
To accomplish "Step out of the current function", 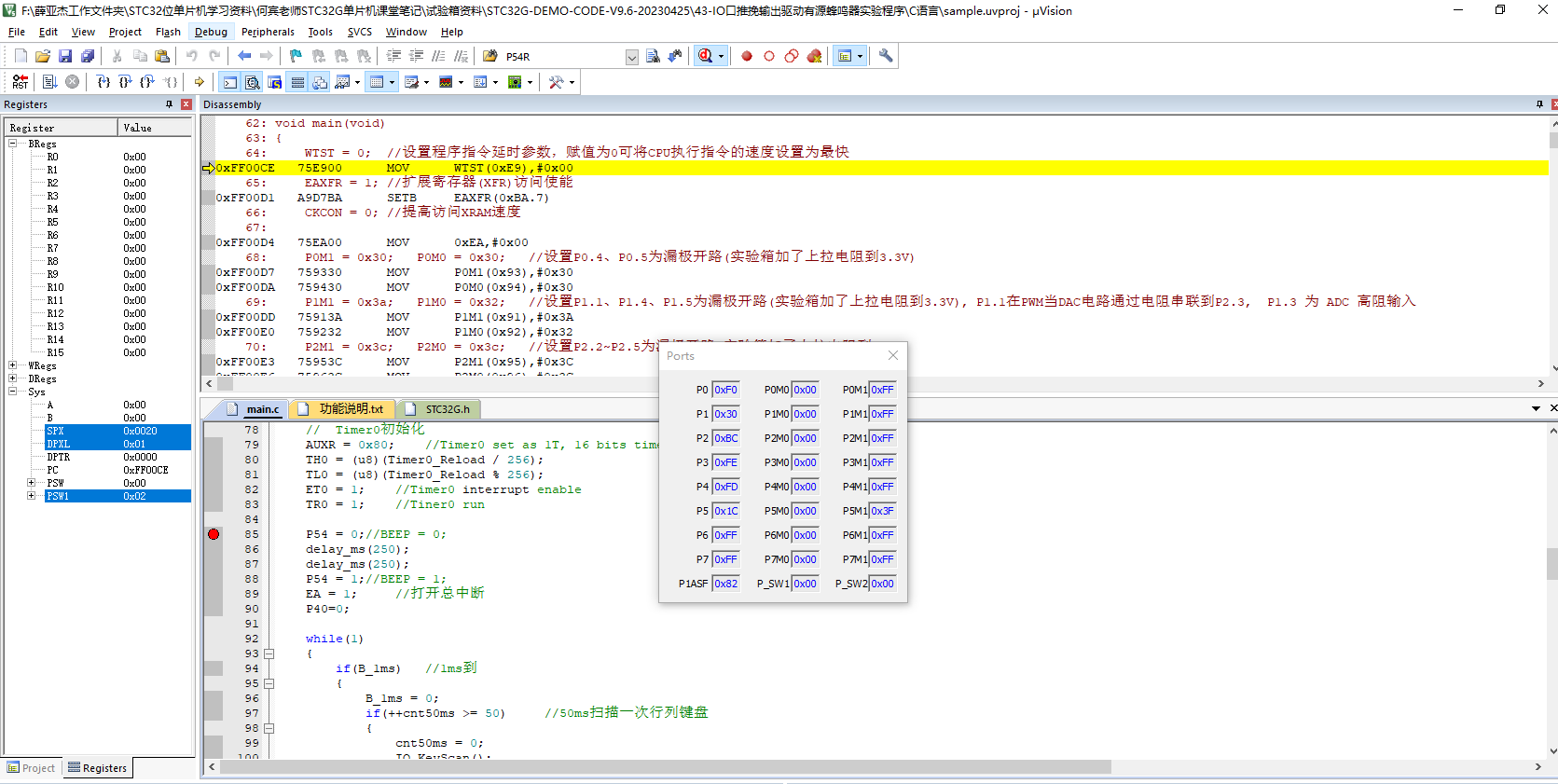I will (x=147, y=82).
